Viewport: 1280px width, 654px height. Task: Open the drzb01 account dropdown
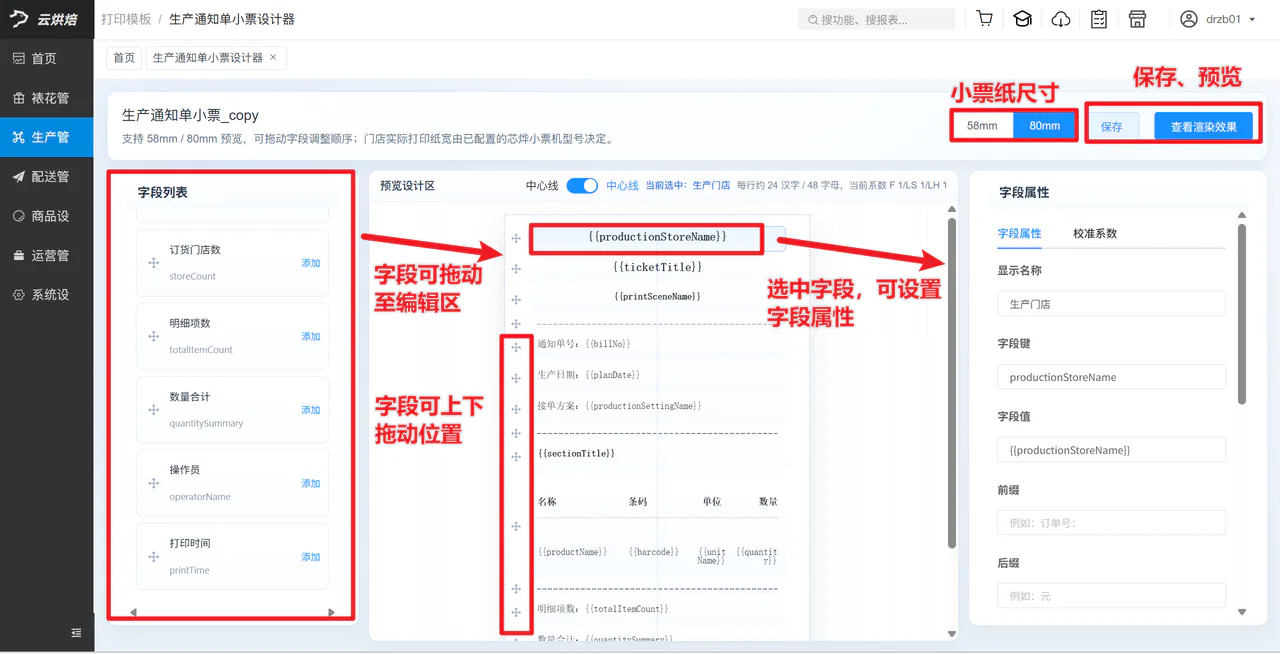click(1218, 19)
